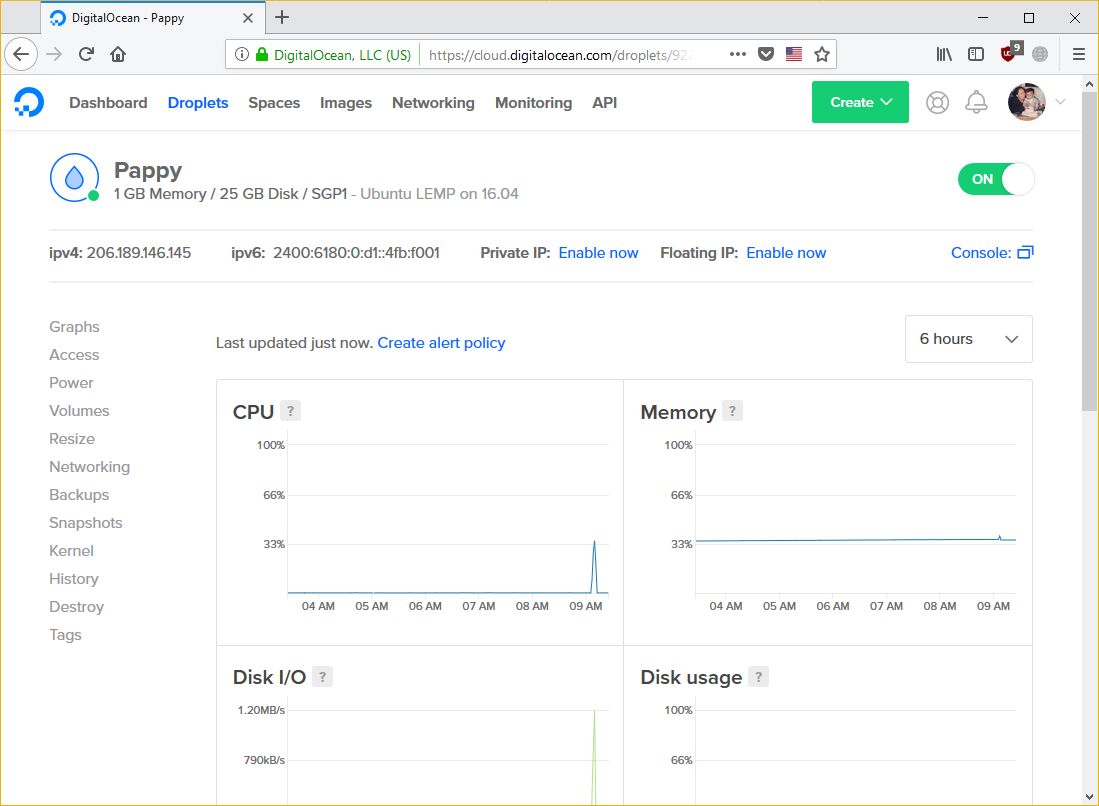Click the DigitalOcean logo icon
The height and width of the screenshot is (806, 1099).
coord(29,102)
